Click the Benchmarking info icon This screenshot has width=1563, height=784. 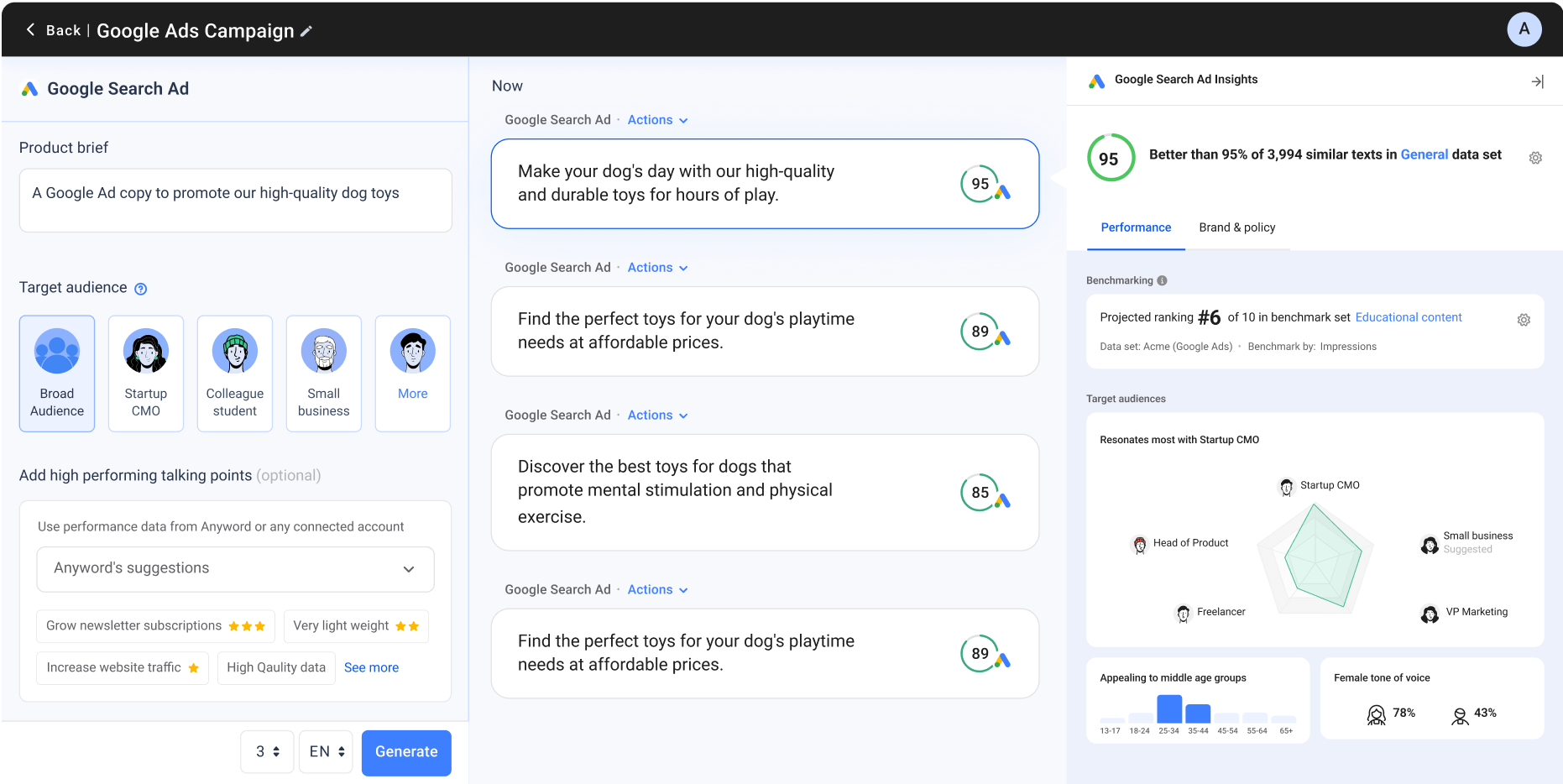[x=1163, y=280]
